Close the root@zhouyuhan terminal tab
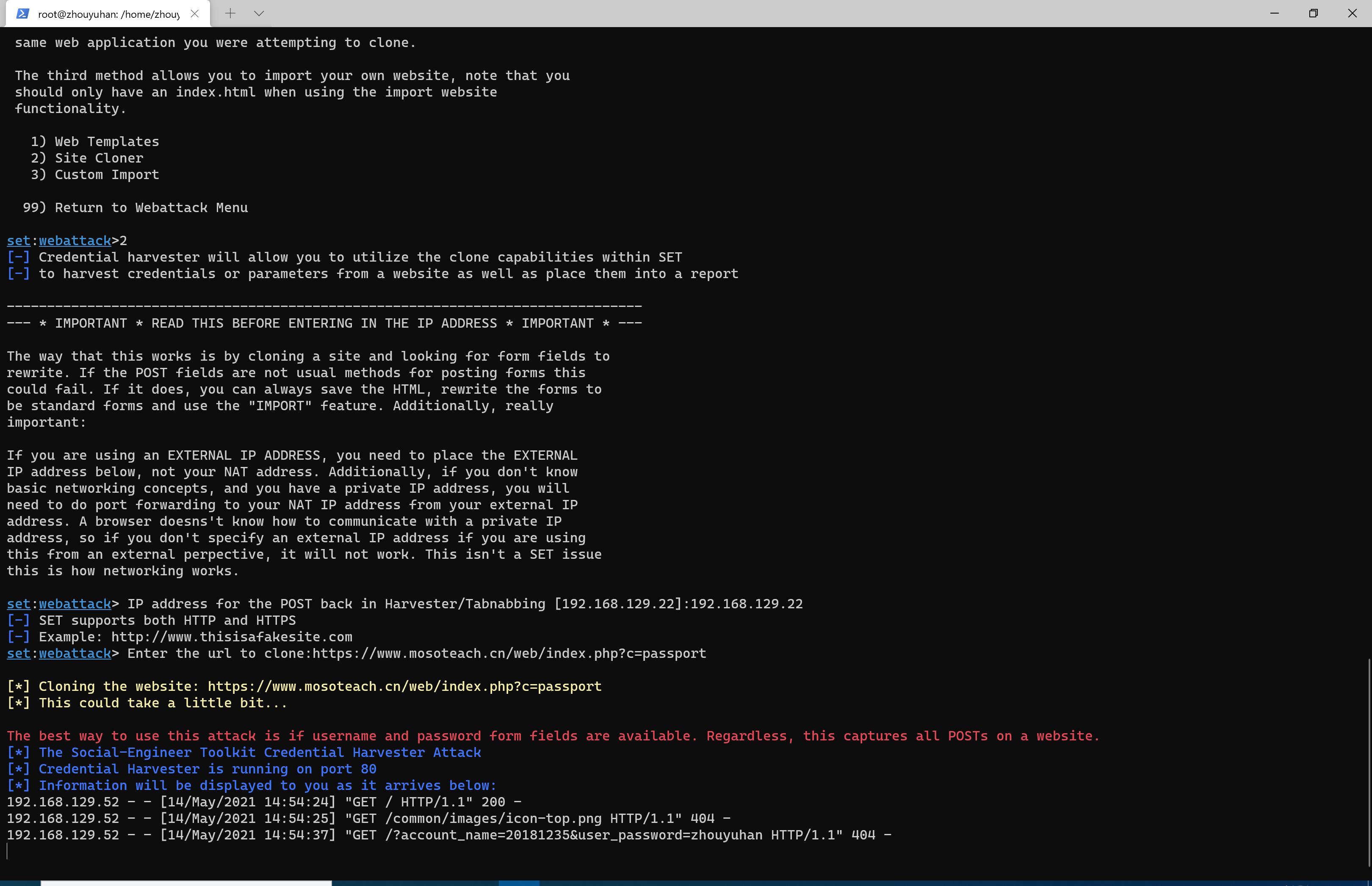The width and height of the screenshot is (1372, 886). click(x=194, y=14)
